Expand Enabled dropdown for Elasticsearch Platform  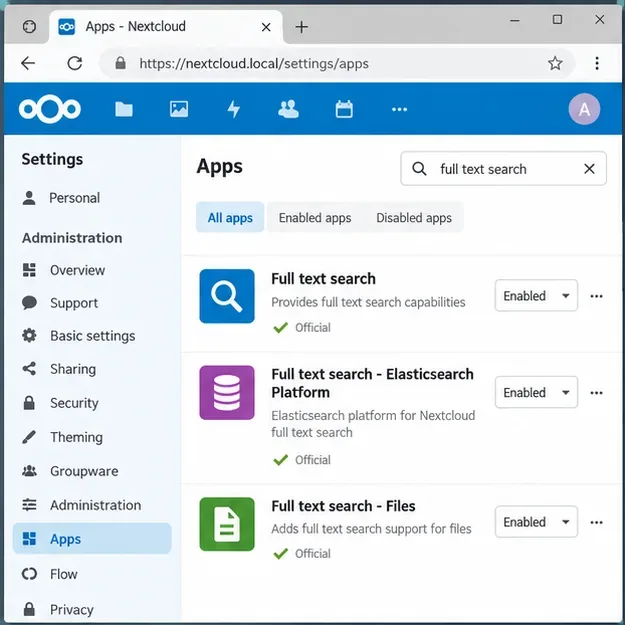[x=536, y=392]
